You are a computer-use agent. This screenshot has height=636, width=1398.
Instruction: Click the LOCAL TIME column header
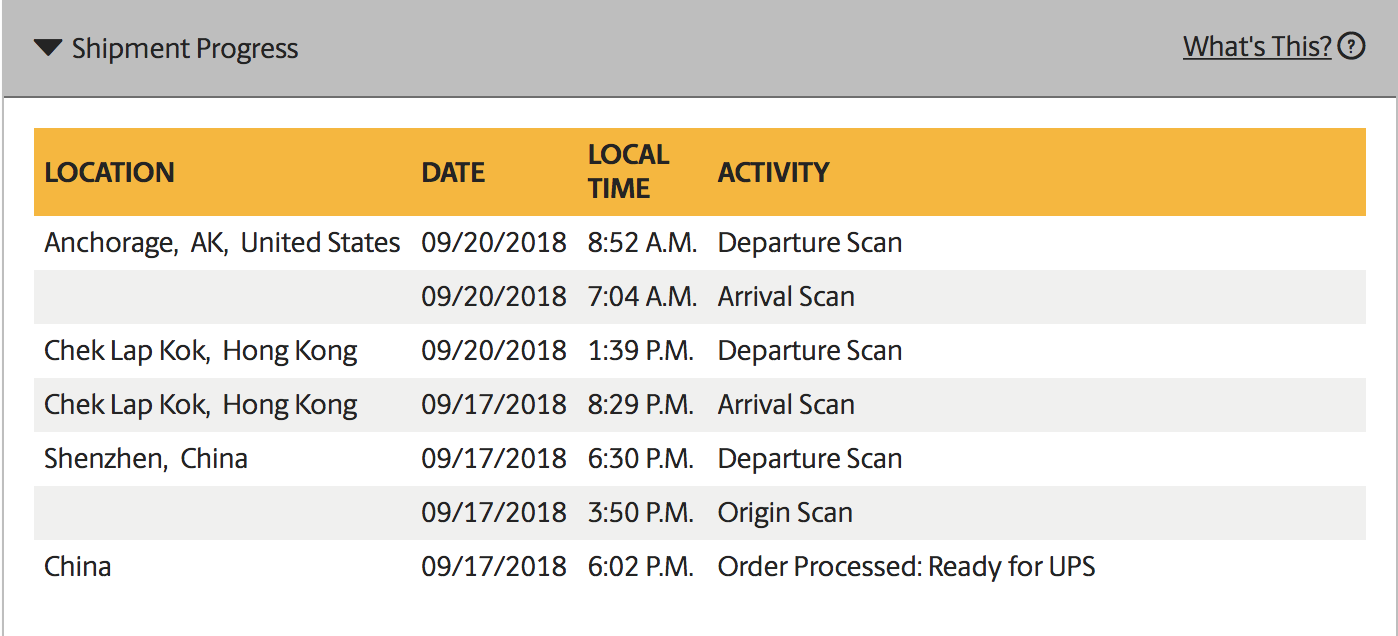pos(628,171)
